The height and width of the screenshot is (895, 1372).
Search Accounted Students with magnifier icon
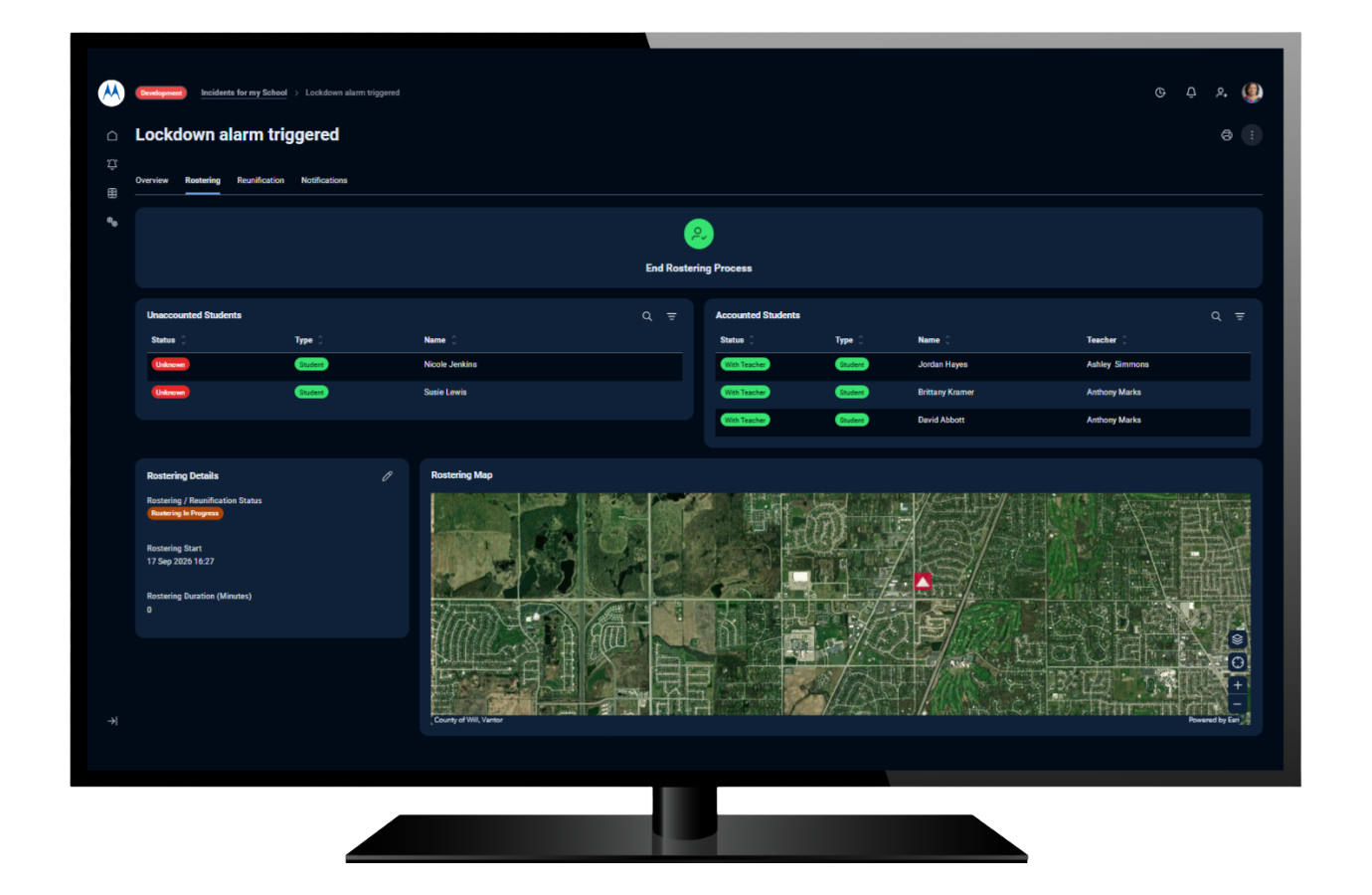1216,316
